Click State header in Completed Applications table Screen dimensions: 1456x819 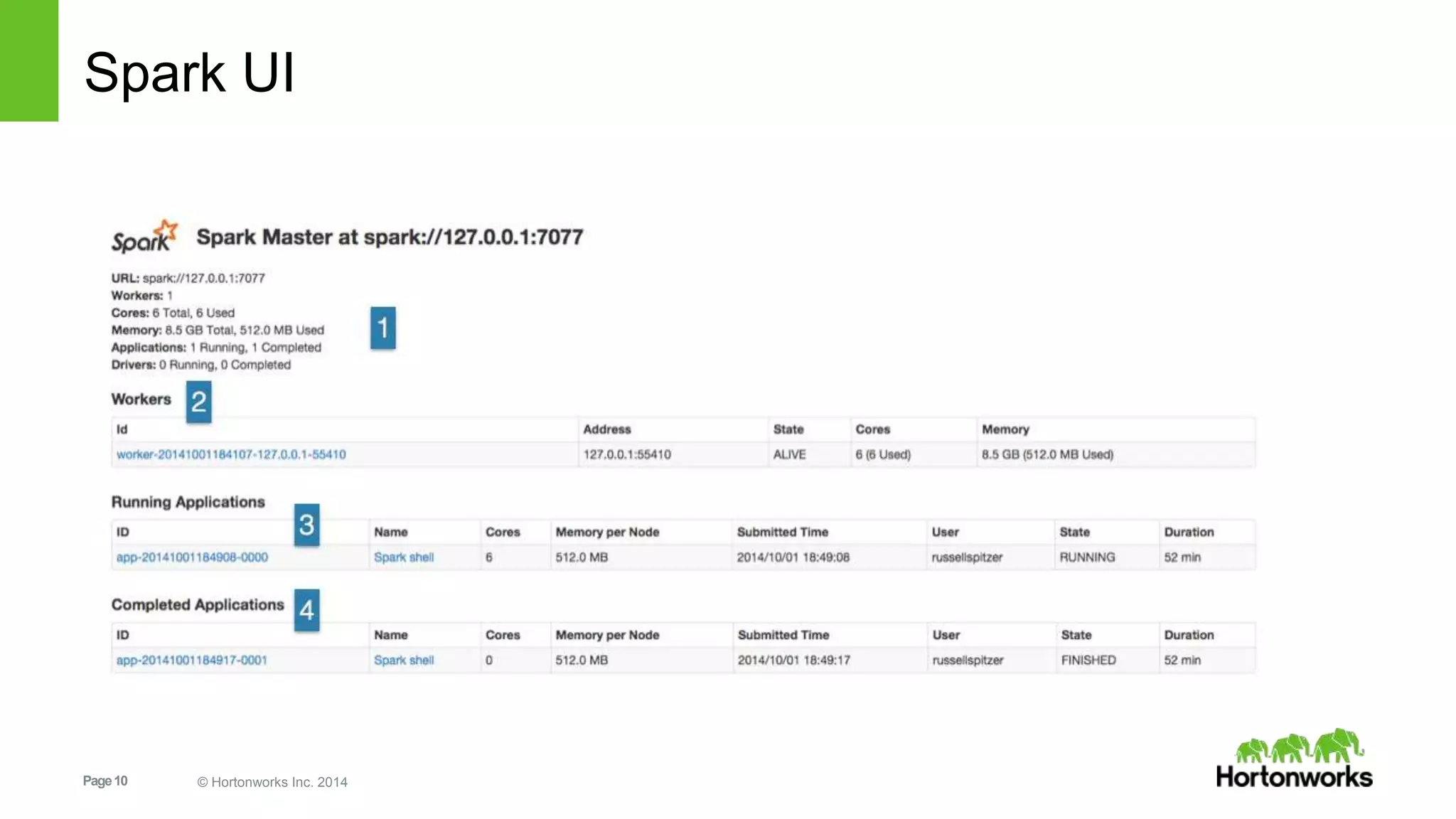pyautogui.click(x=1076, y=635)
